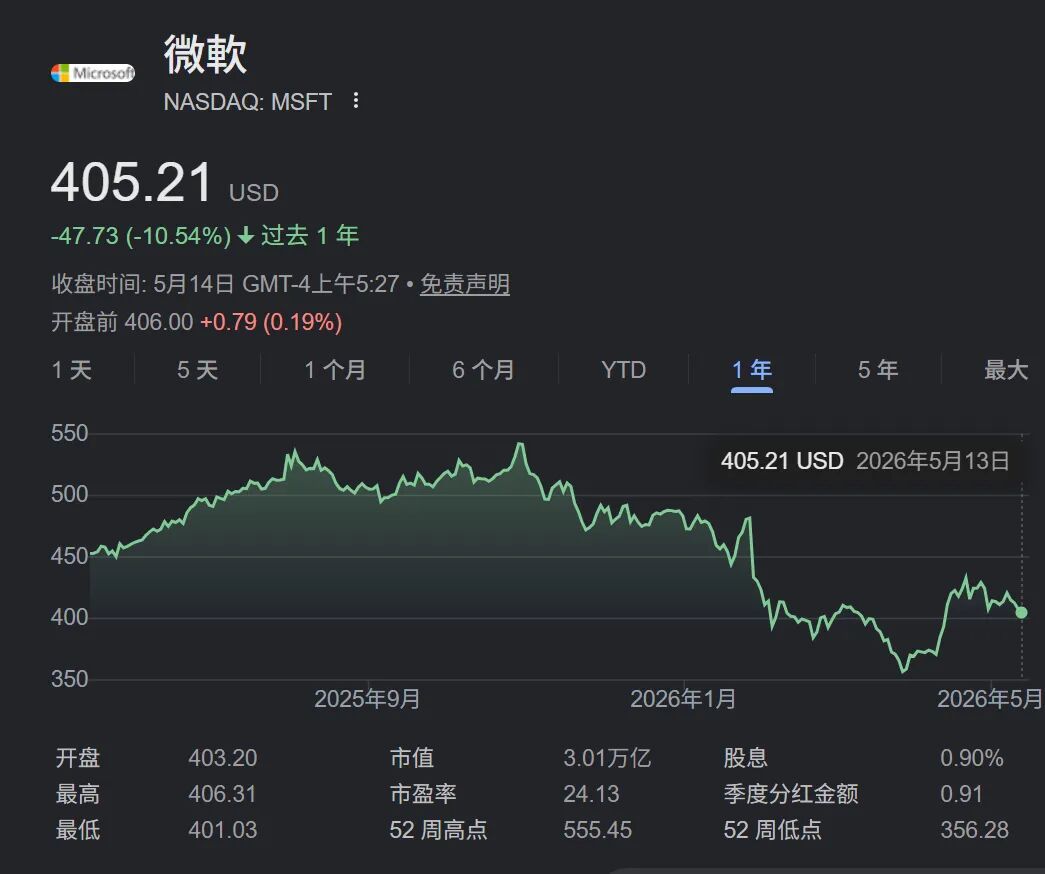
Task: Click the 350 y-axis label
Action: point(69,679)
